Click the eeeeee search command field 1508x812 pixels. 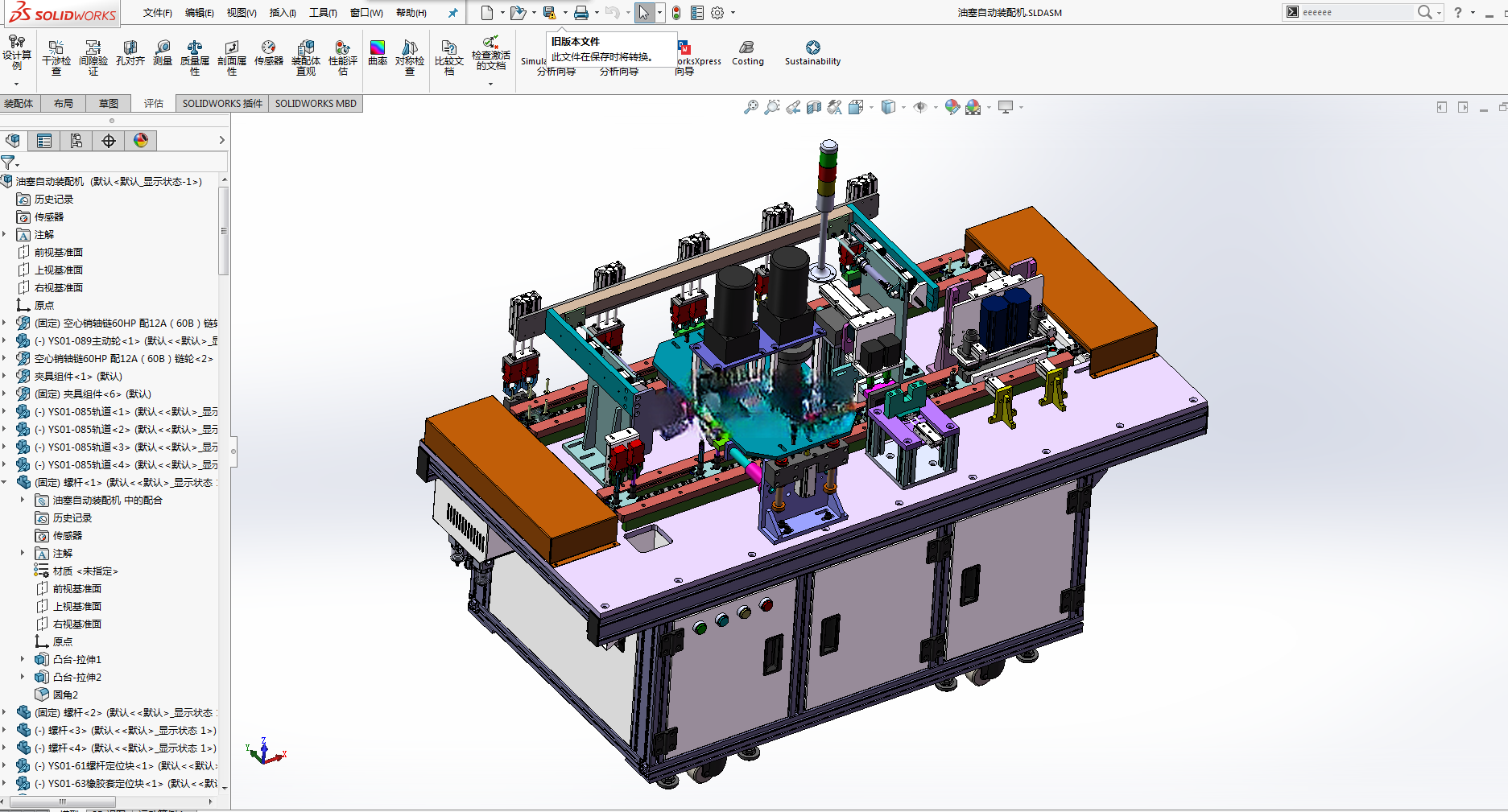click(x=1356, y=12)
